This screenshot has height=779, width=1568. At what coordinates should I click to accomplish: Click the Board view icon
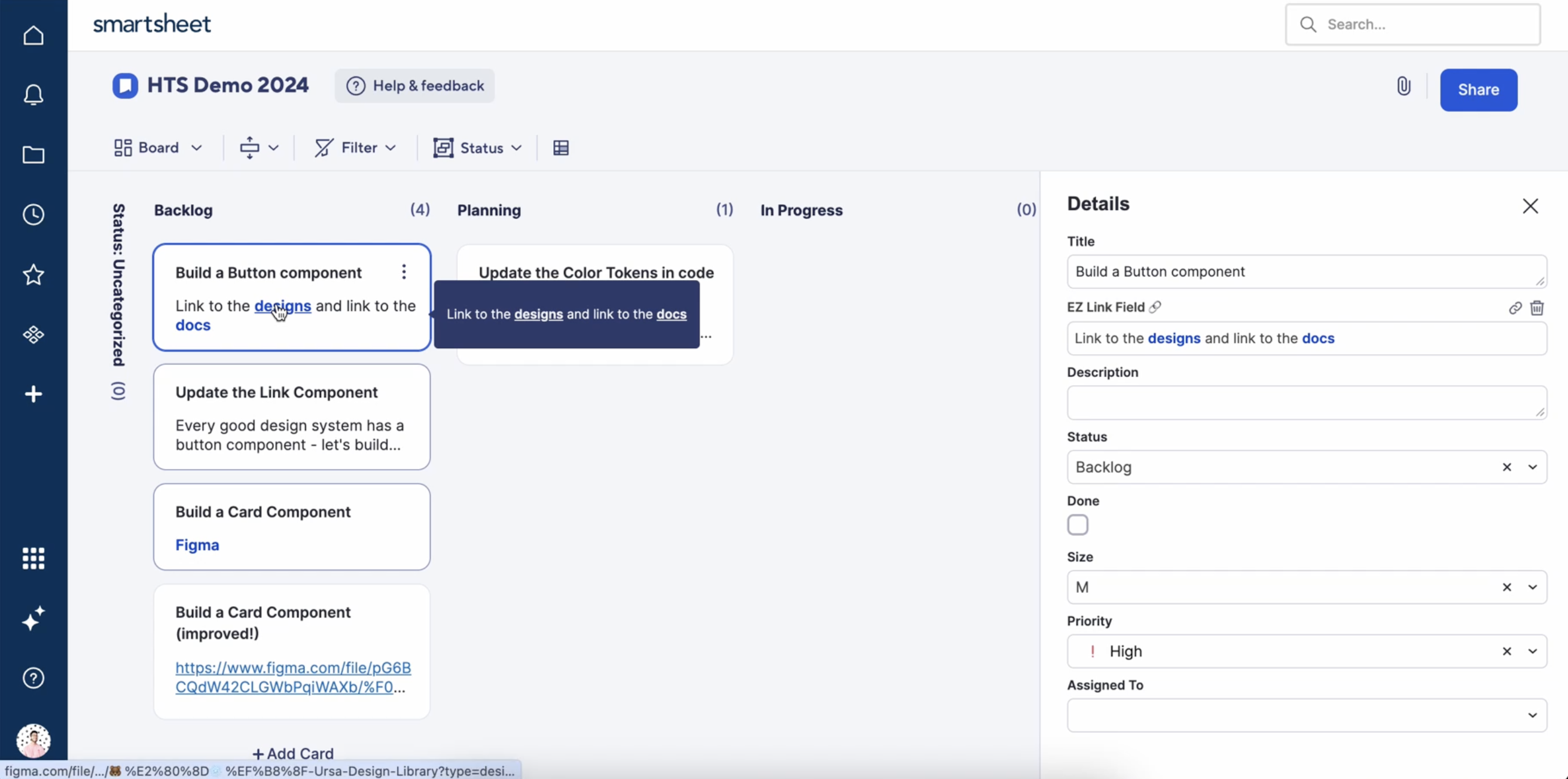pos(122,147)
